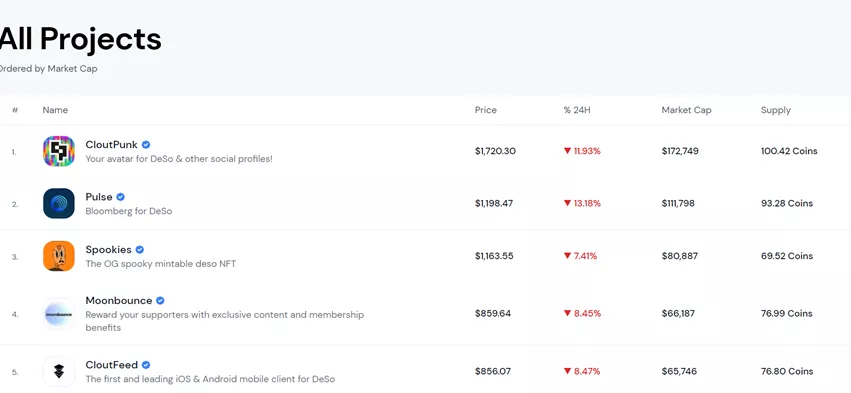
Task: Open the Moonbounce project name link
Action: [119, 300]
